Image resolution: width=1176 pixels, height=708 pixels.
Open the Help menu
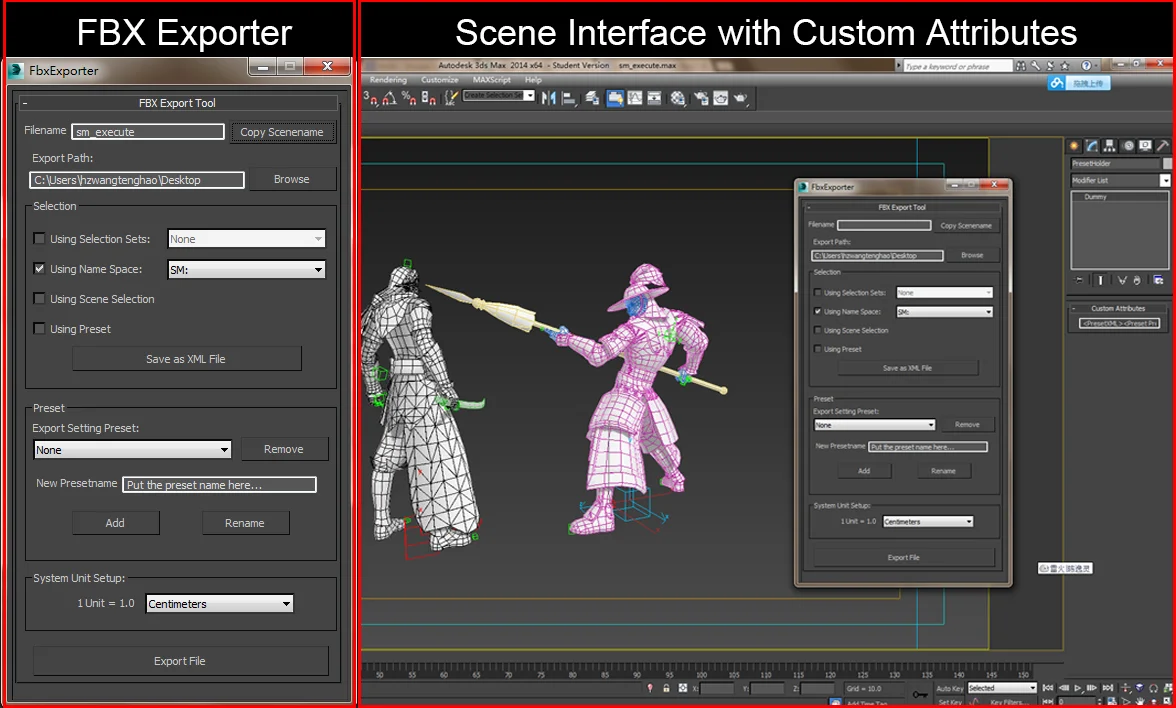(x=533, y=80)
